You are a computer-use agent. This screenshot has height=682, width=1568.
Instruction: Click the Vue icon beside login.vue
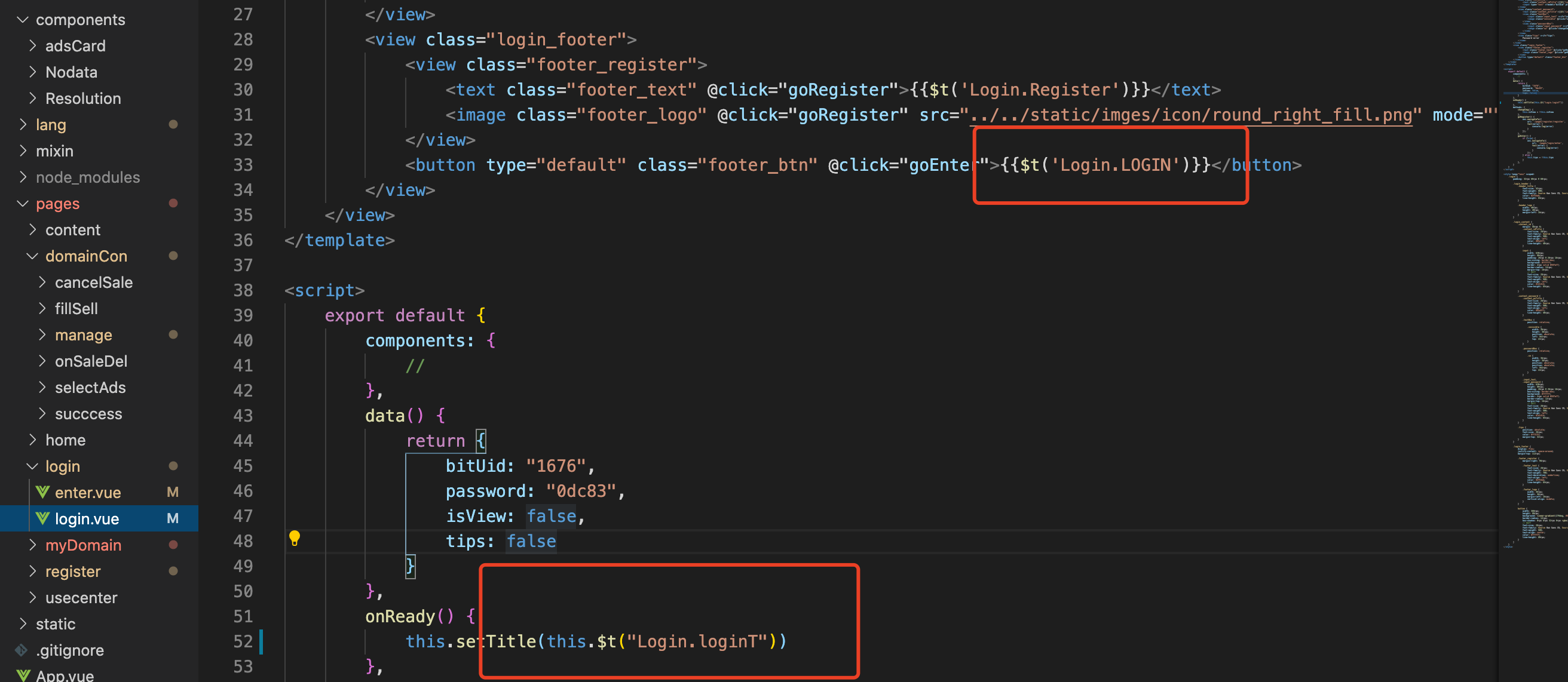[42, 518]
